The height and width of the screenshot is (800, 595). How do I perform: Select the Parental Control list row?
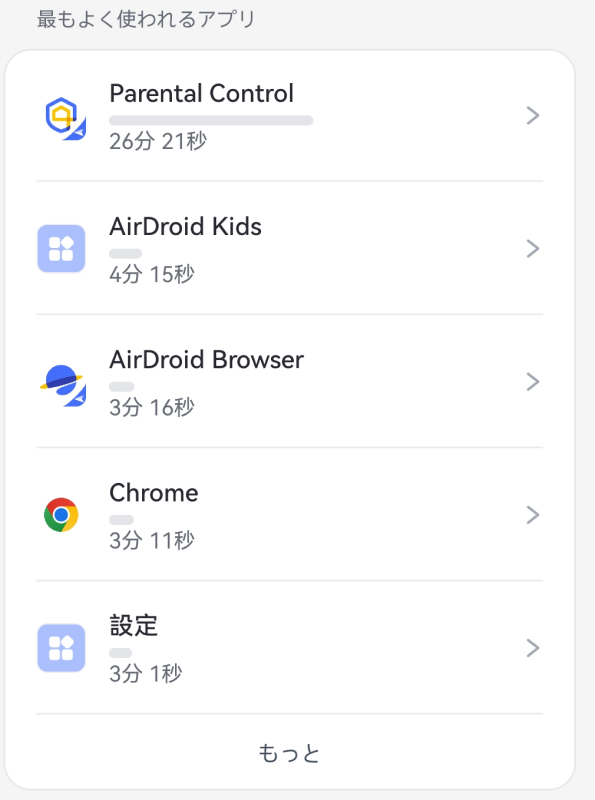click(x=290, y=115)
